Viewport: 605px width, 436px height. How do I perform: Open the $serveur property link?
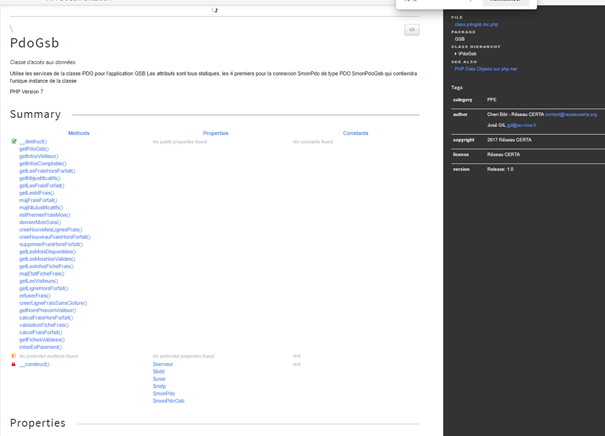coord(163,364)
